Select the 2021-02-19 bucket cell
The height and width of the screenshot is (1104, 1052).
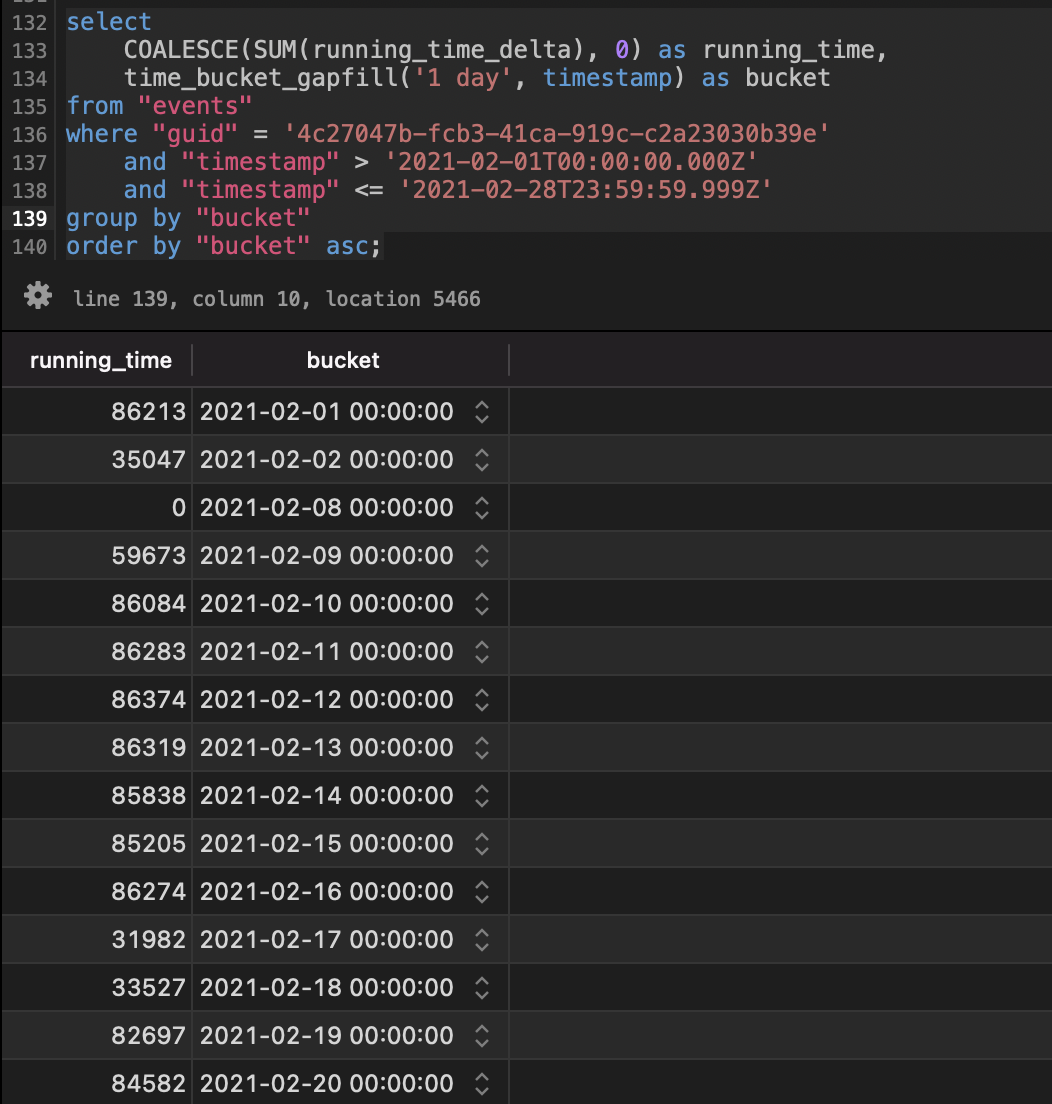(x=325, y=1035)
